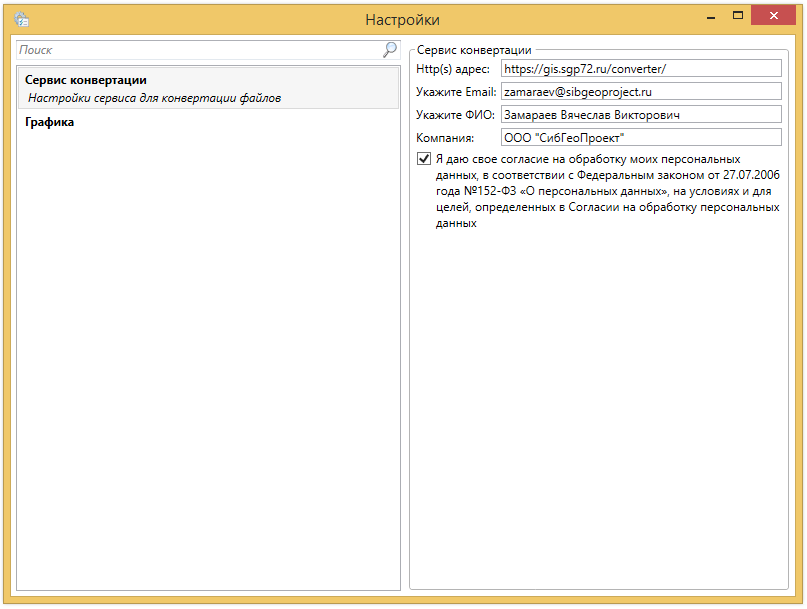The image size is (807, 609).
Task: Click the Укажите Email label
Action: [x=456, y=92]
